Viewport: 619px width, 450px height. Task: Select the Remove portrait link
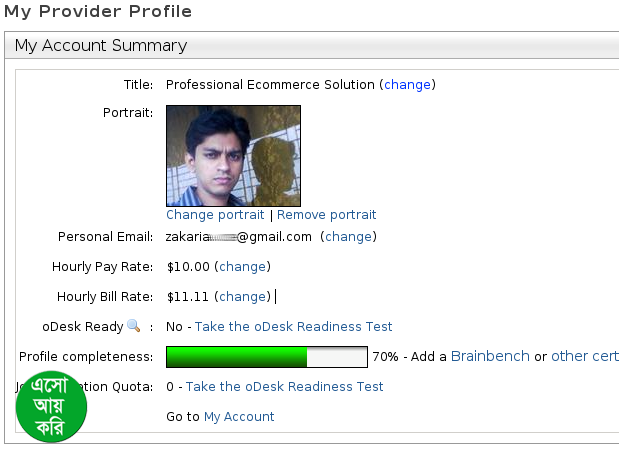(x=327, y=215)
